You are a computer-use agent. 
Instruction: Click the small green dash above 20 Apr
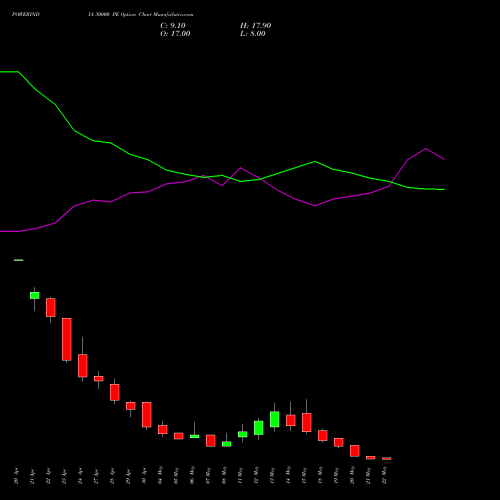(x=19, y=260)
